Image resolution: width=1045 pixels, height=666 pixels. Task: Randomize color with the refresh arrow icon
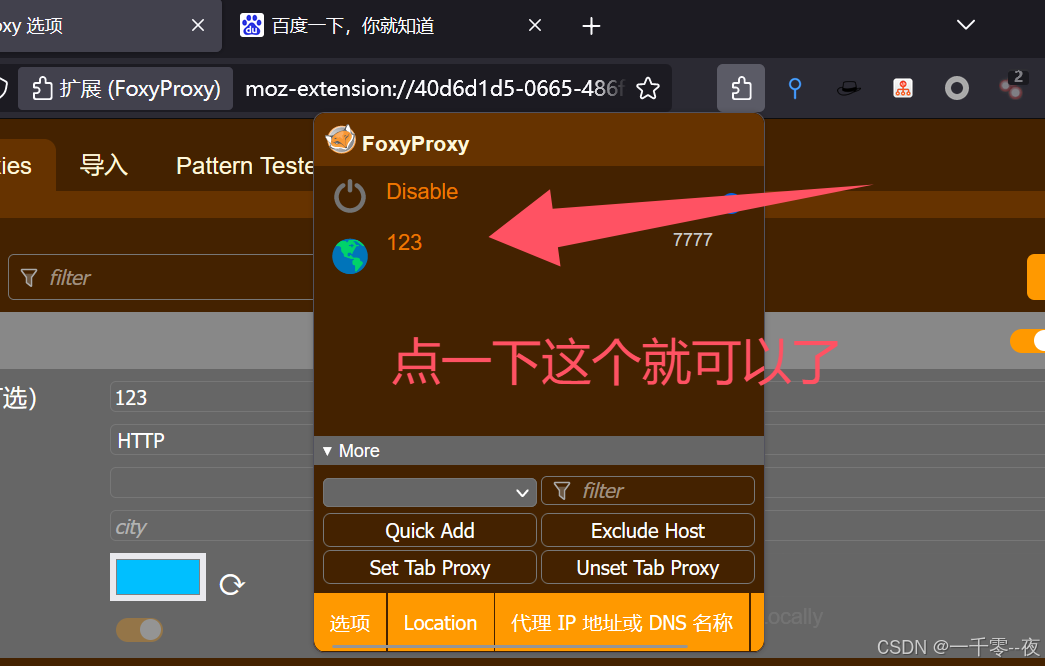(x=232, y=584)
